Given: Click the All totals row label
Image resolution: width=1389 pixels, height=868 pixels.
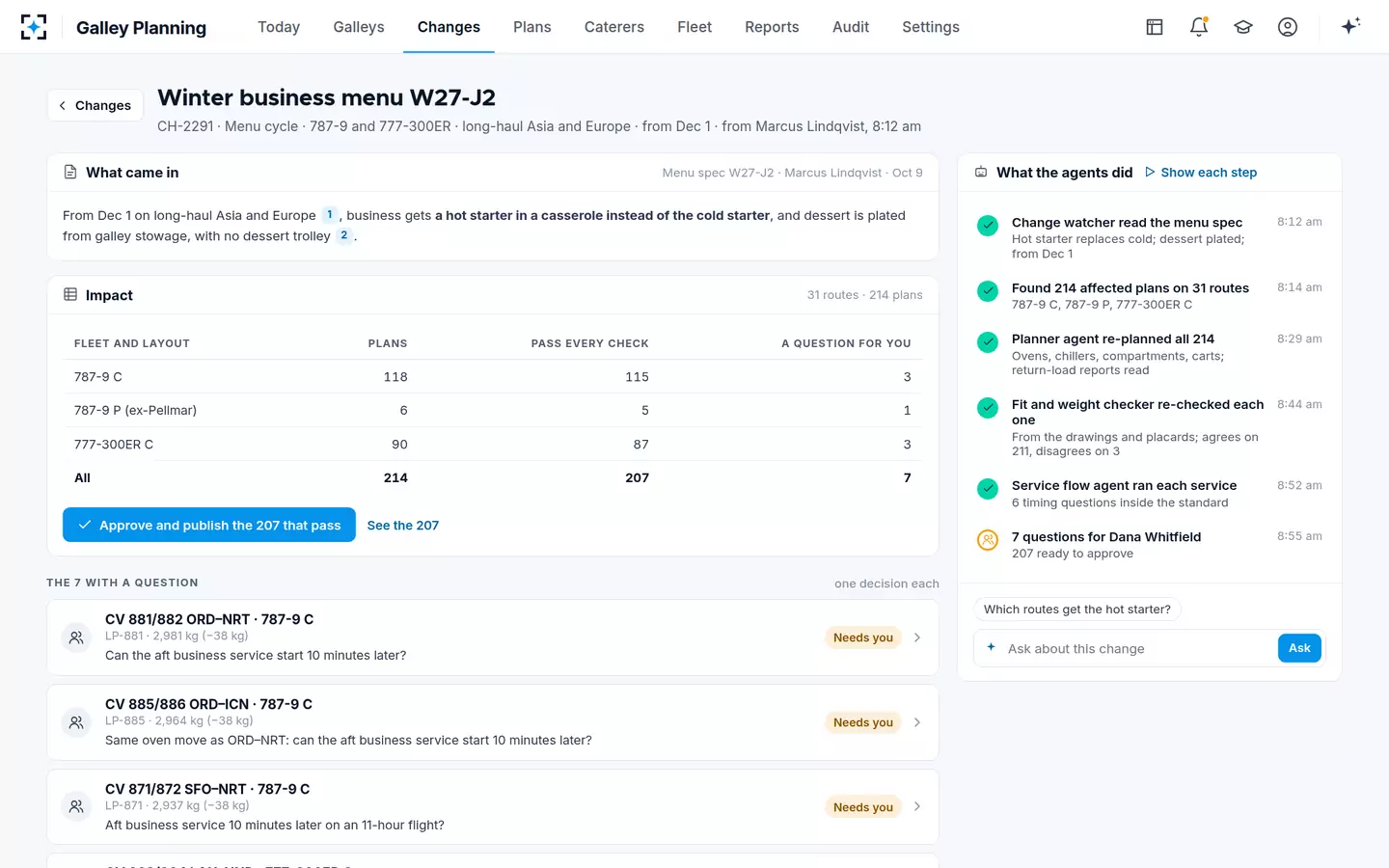Looking at the screenshot, I should (82, 477).
